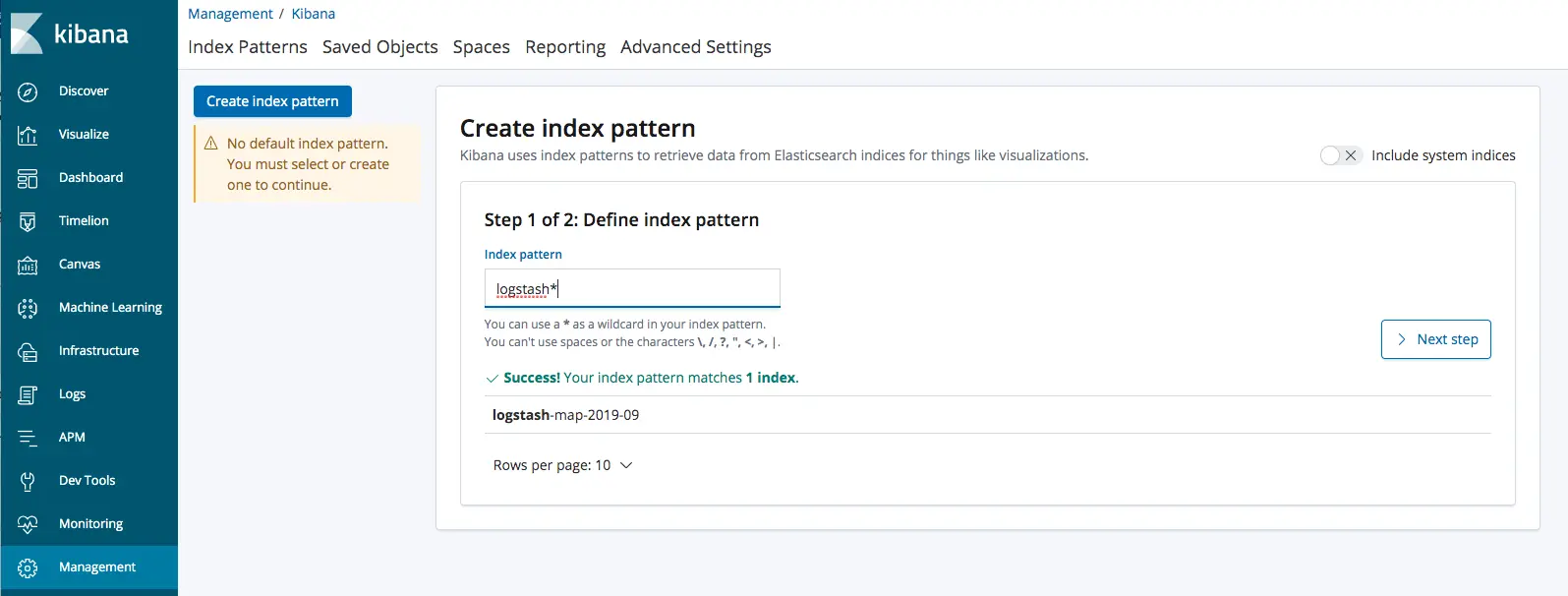Click the Dev Tools wrench icon
This screenshot has width=1568, height=596.
point(28,481)
